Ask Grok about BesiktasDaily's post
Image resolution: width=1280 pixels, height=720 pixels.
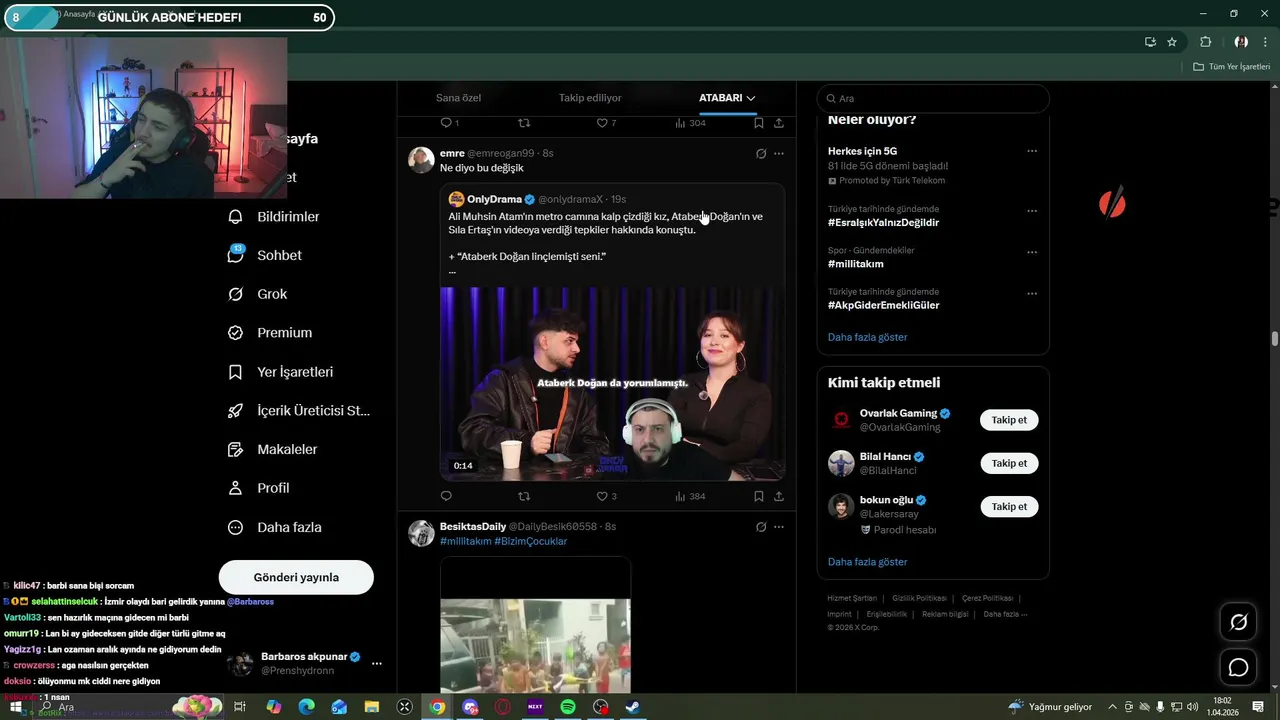pos(761,527)
